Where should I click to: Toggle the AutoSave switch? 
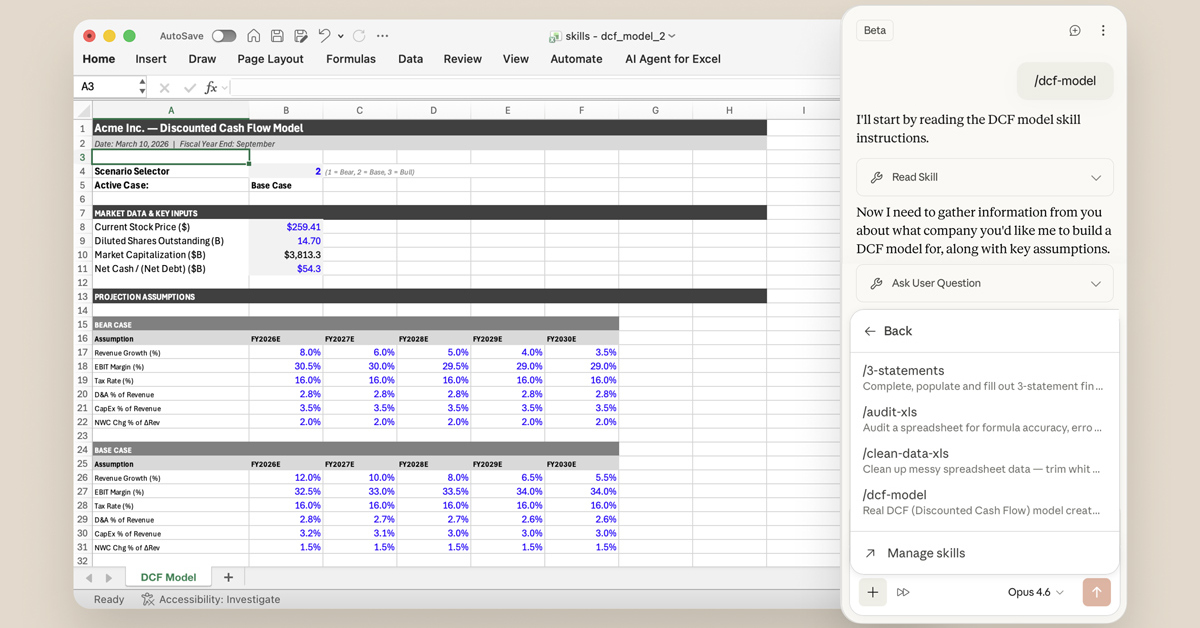223,36
